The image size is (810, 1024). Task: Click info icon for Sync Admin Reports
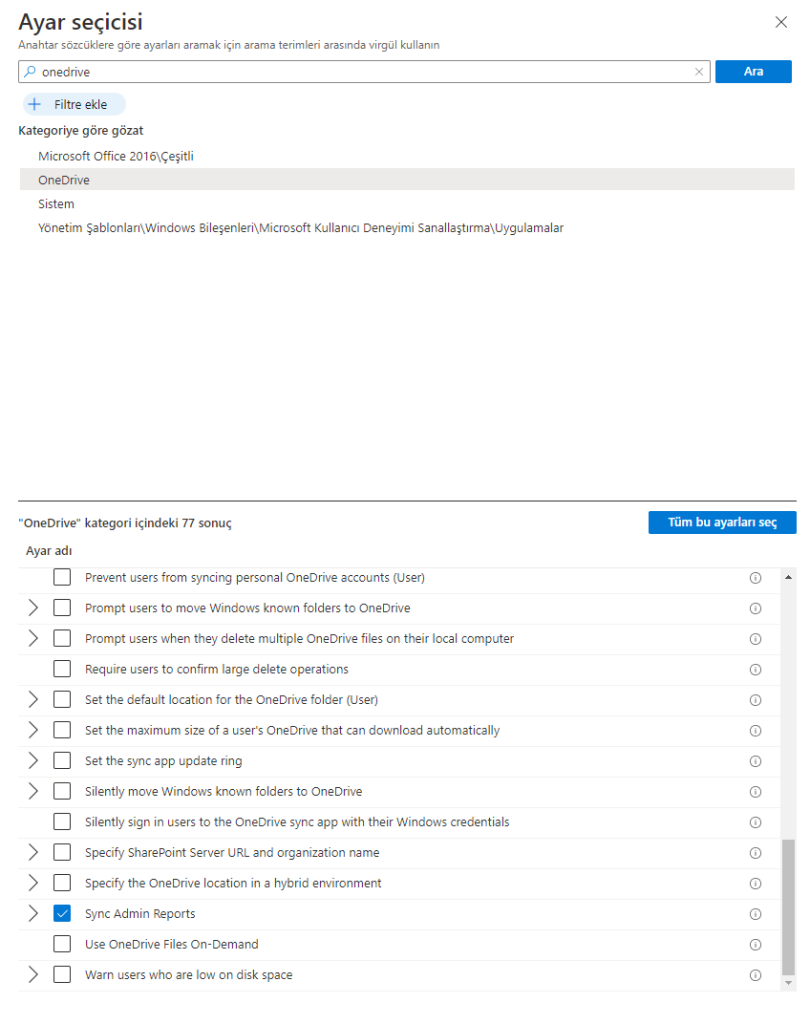(x=755, y=914)
